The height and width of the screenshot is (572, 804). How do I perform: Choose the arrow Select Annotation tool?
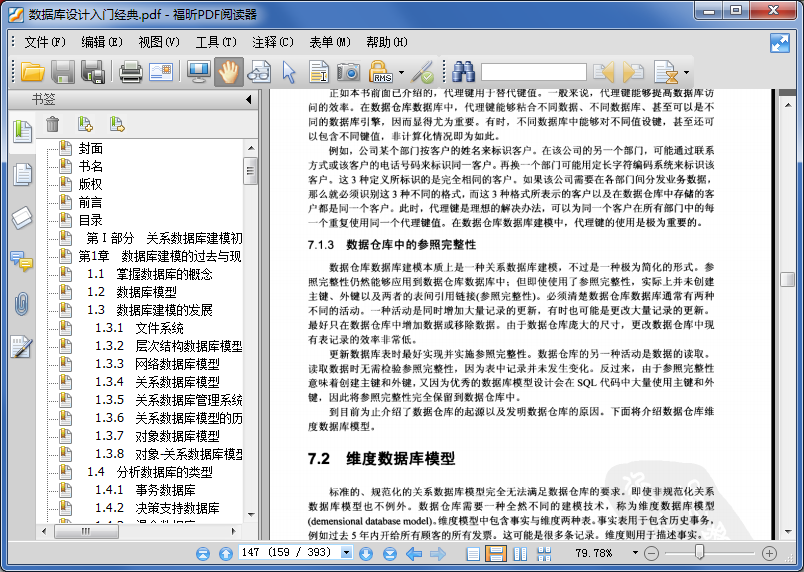(x=289, y=72)
